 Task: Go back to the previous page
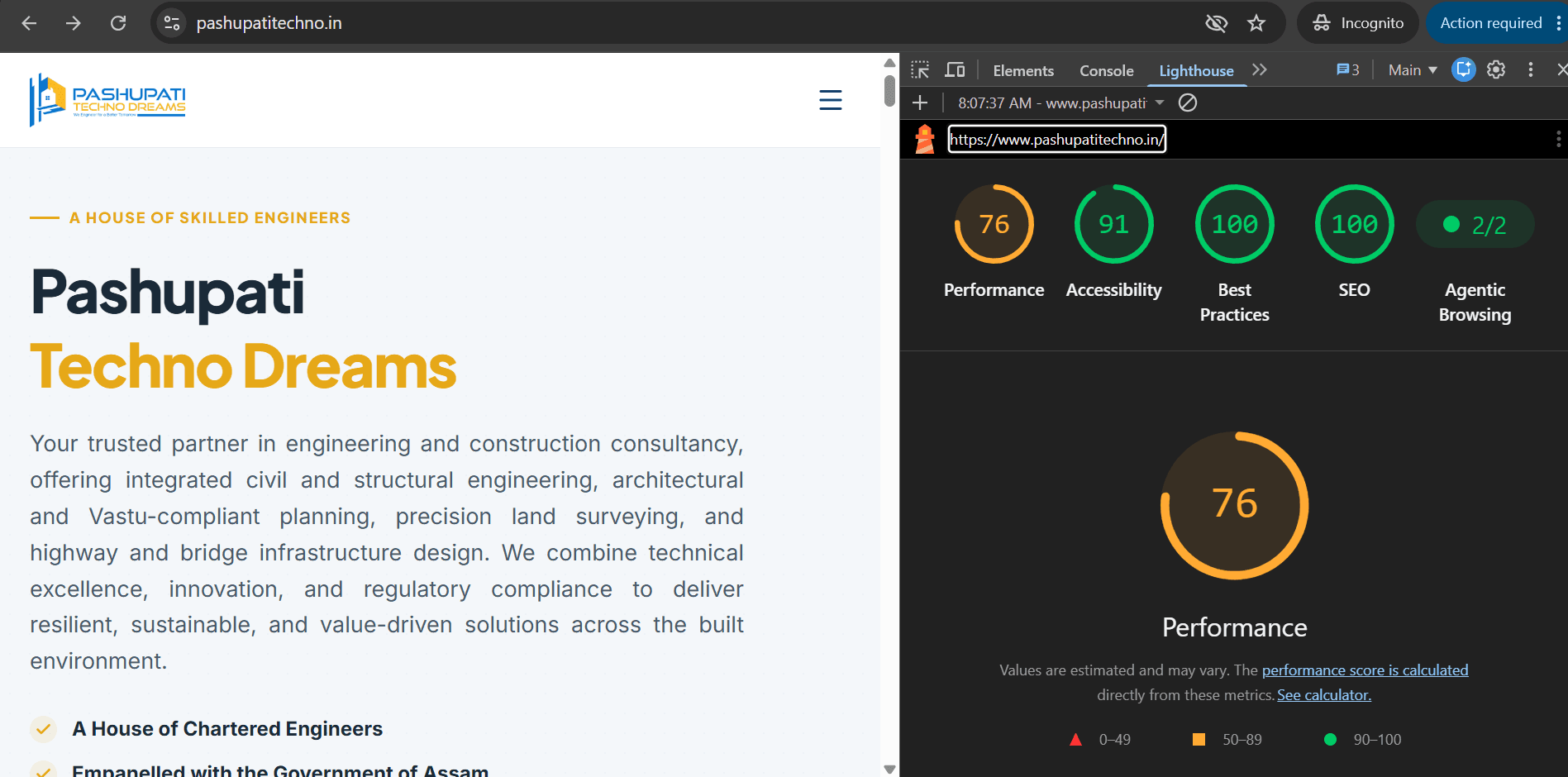(29, 23)
